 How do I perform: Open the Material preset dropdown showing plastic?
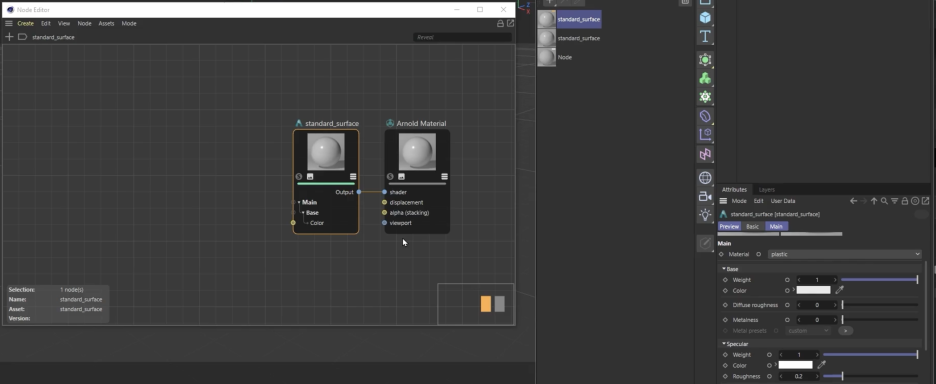click(845, 254)
